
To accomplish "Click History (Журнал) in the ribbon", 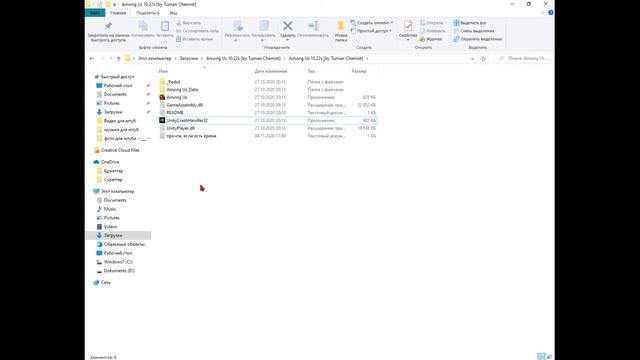I will click(x=431, y=39).
